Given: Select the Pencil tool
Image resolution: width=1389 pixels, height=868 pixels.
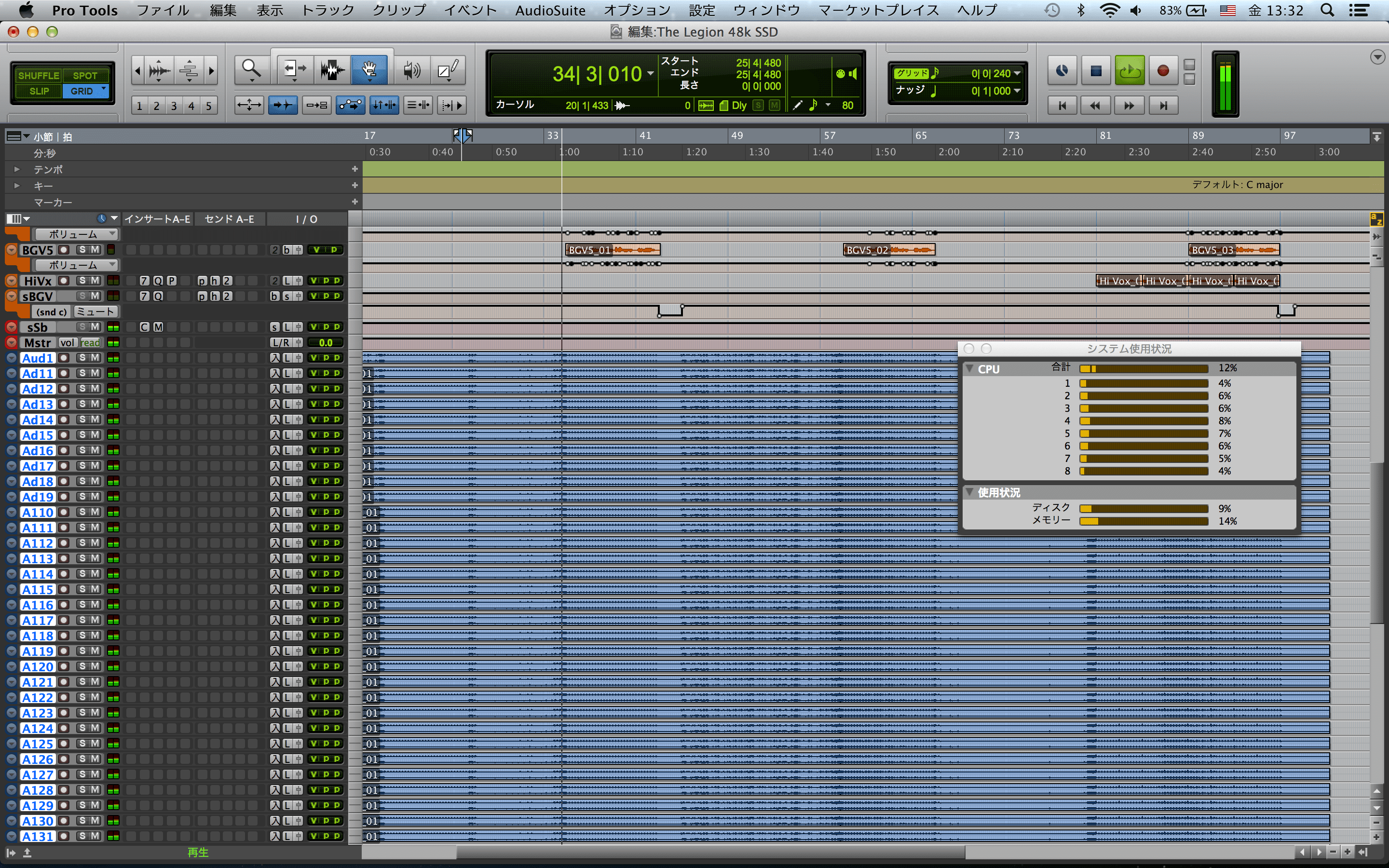Looking at the screenshot, I should (447, 69).
